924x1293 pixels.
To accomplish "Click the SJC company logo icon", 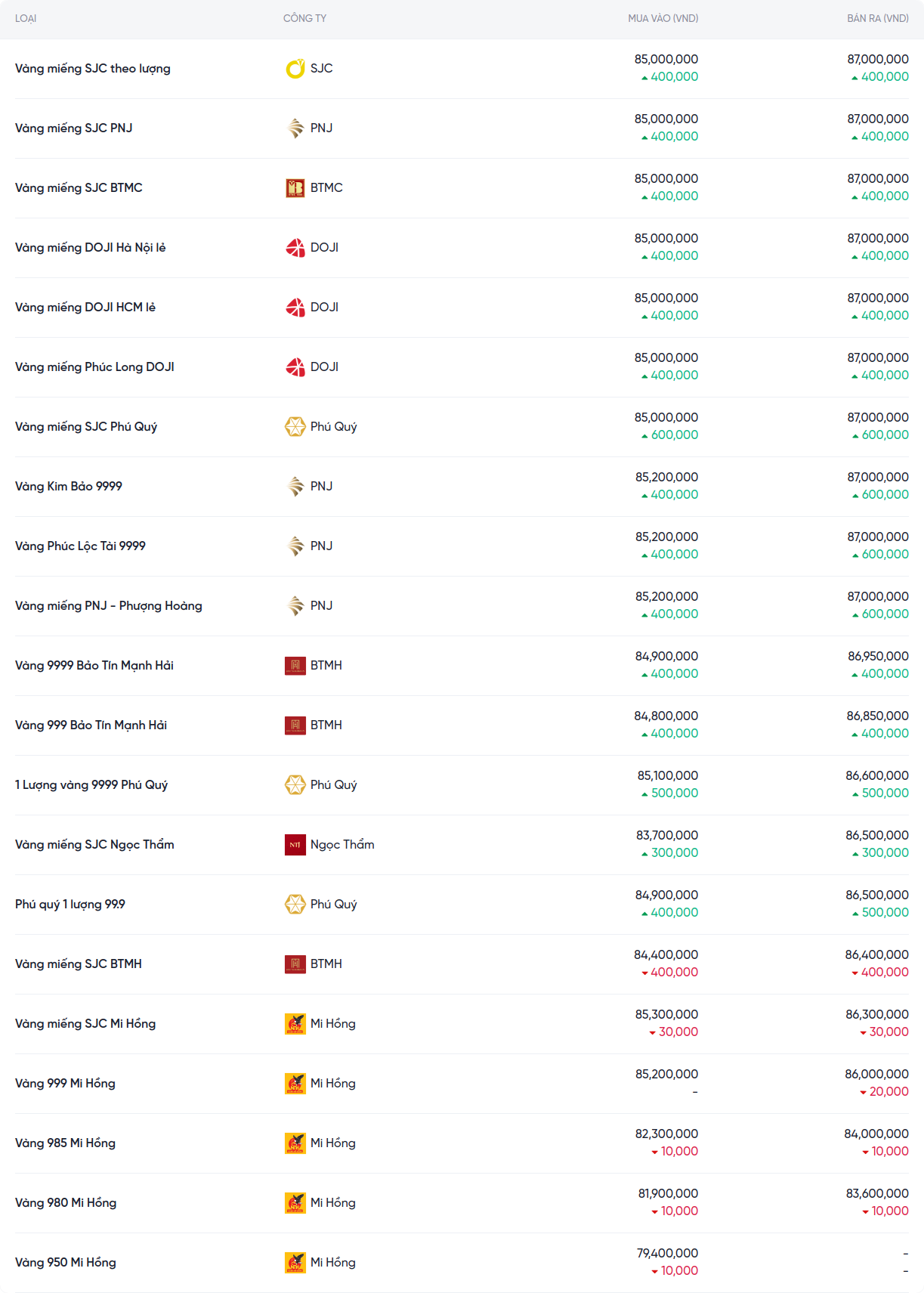I will point(295,69).
